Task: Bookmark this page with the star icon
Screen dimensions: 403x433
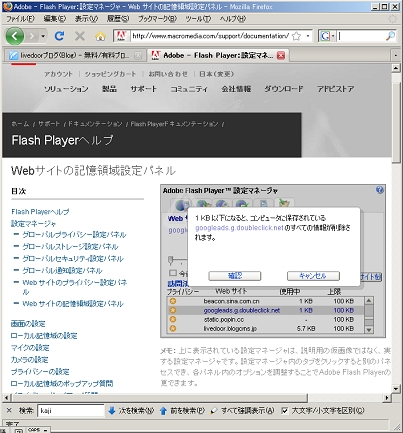Action: coord(296,36)
